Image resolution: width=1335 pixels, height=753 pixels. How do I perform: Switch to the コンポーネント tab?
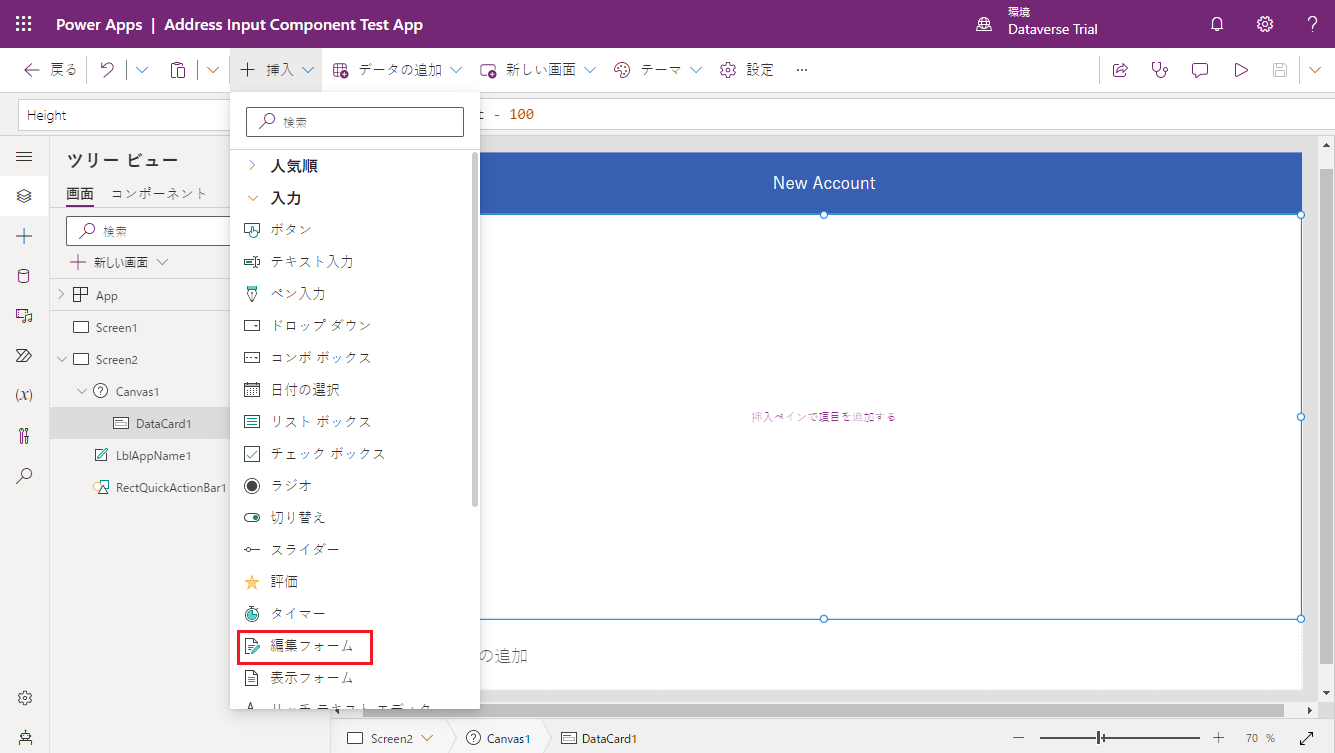coord(159,194)
